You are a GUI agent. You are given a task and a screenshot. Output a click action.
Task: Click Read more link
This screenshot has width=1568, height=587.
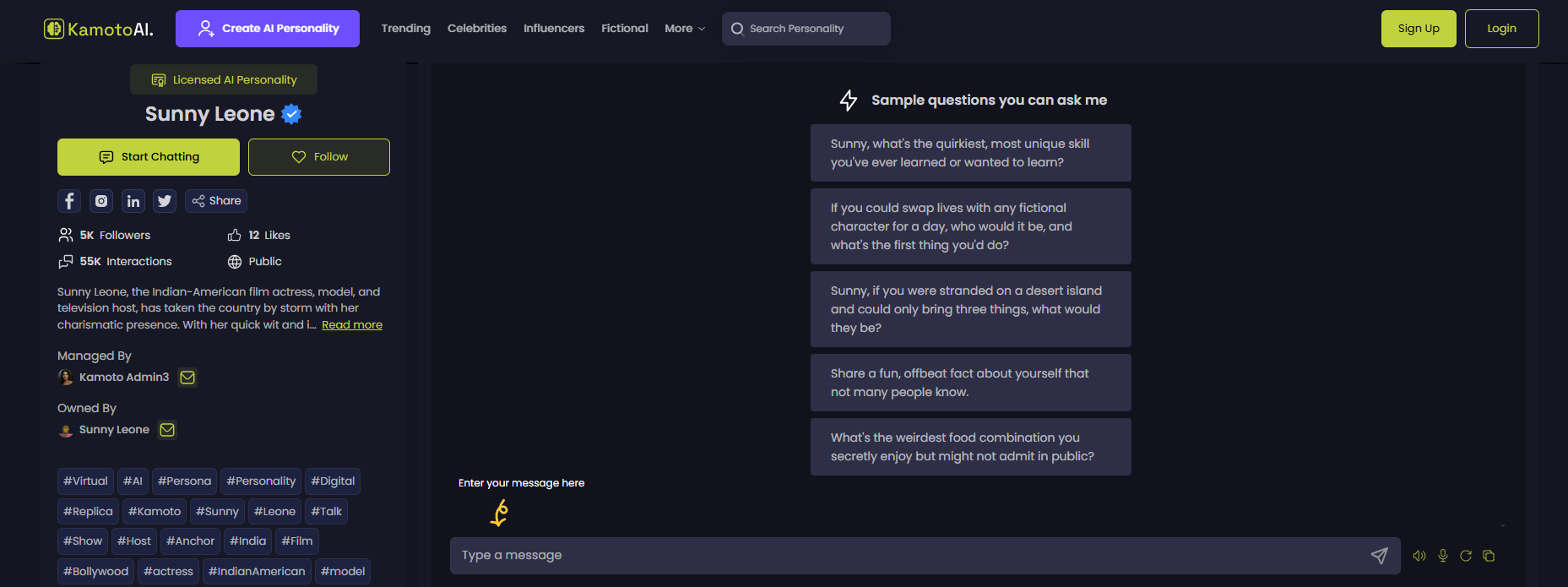click(352, 325)
